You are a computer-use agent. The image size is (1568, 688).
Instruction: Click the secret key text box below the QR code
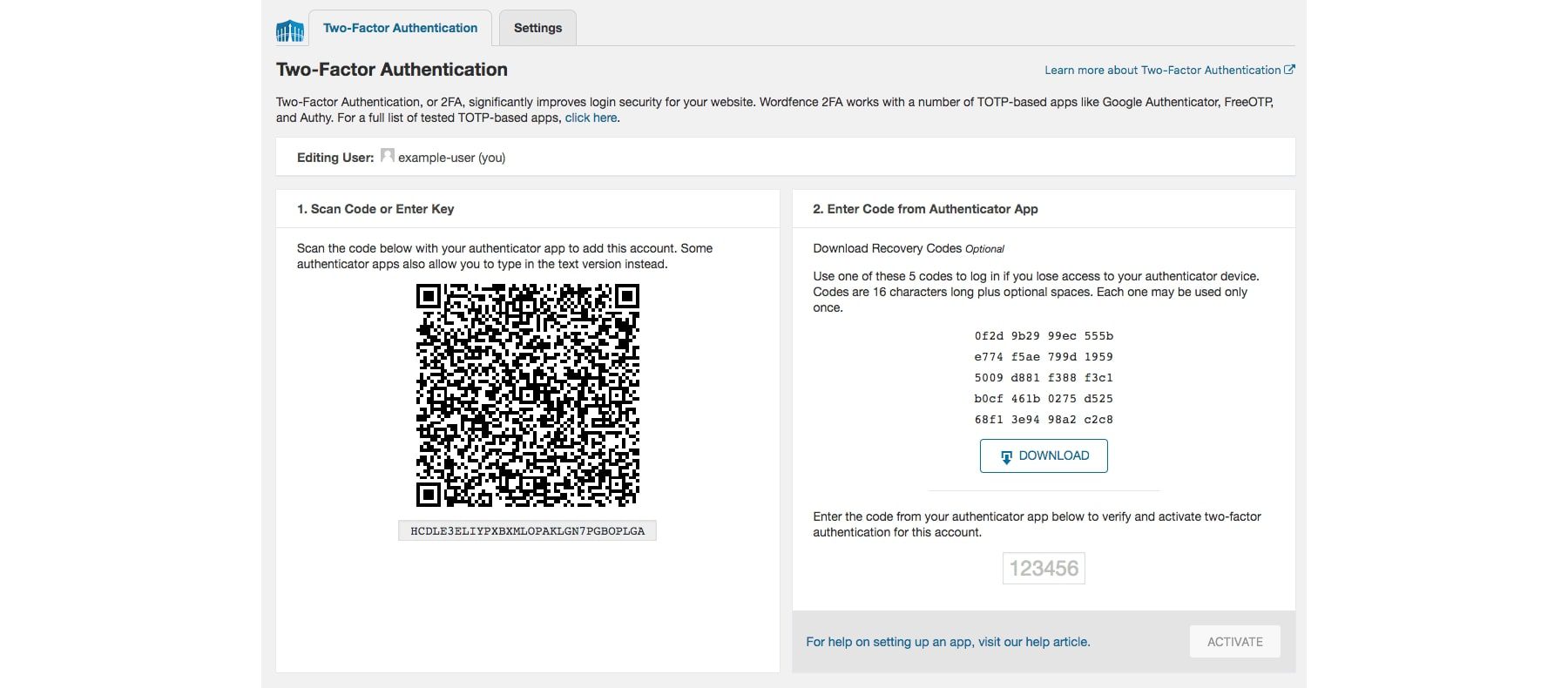pos(527,531)
